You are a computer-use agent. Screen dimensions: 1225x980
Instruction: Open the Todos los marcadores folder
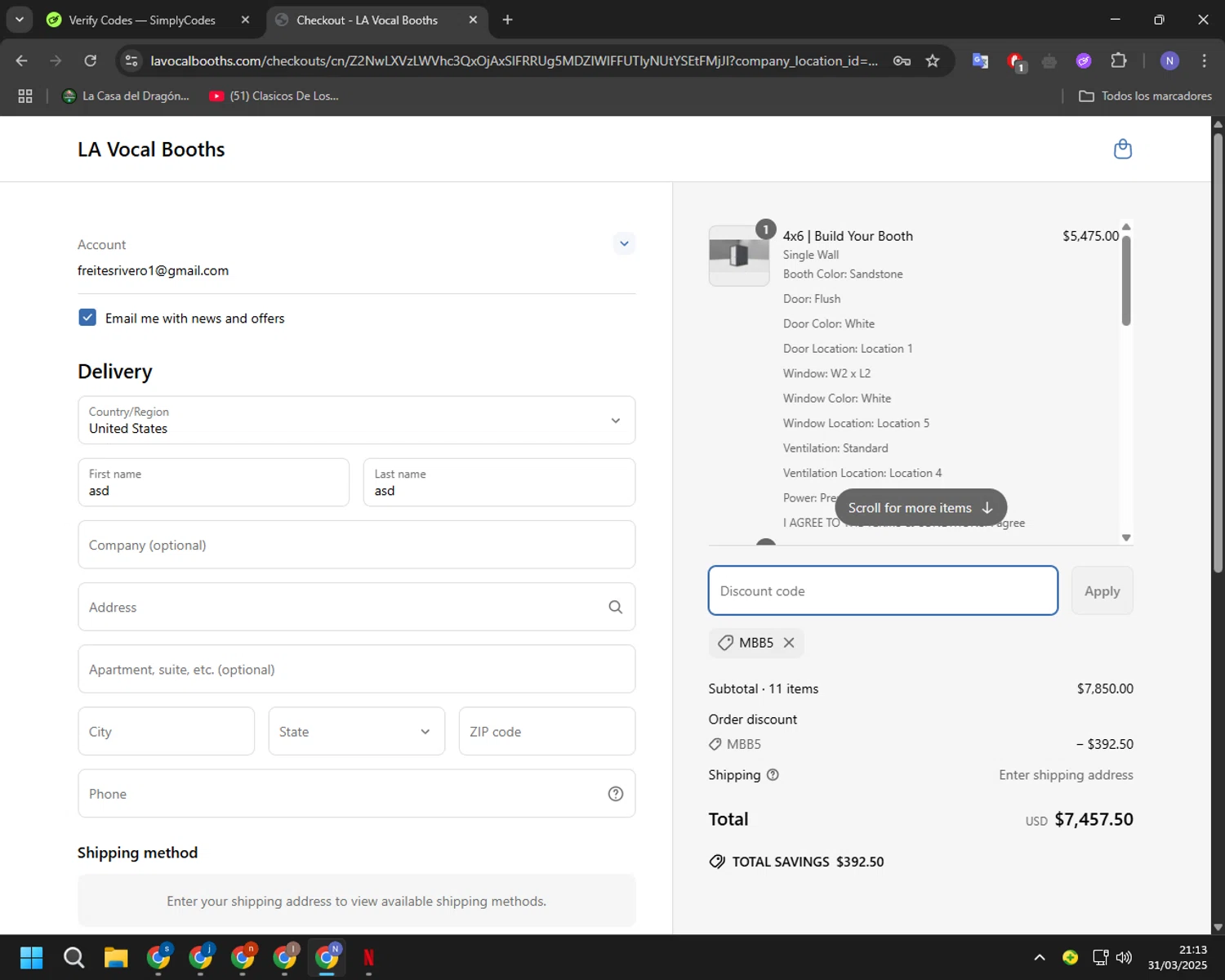coord(1145,96)
